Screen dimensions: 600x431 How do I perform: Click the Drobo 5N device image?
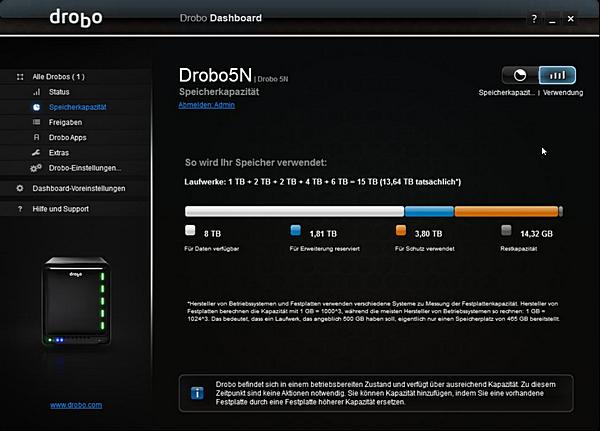tap(76, 301)
